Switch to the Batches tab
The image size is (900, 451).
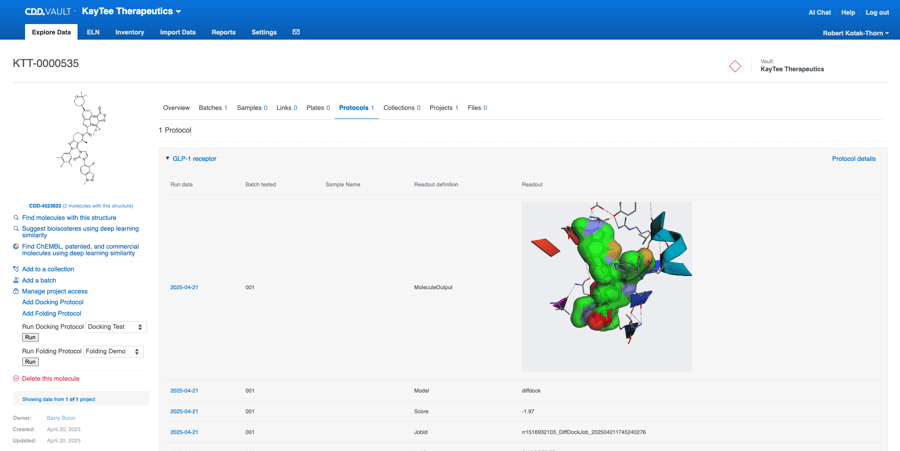click(x=213, y=108)
